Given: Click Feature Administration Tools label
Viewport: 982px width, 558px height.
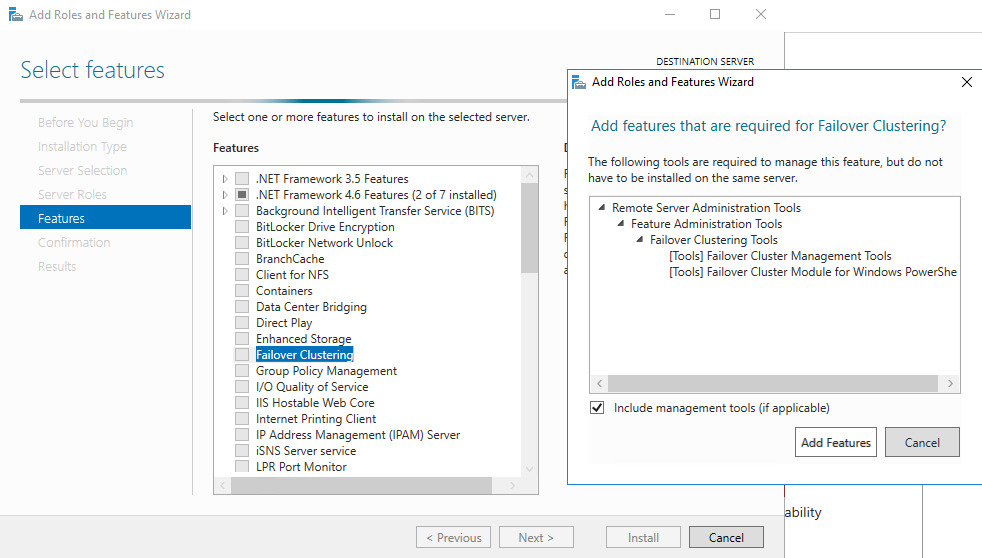Looking at the screenshot, I should click(706, 224).
